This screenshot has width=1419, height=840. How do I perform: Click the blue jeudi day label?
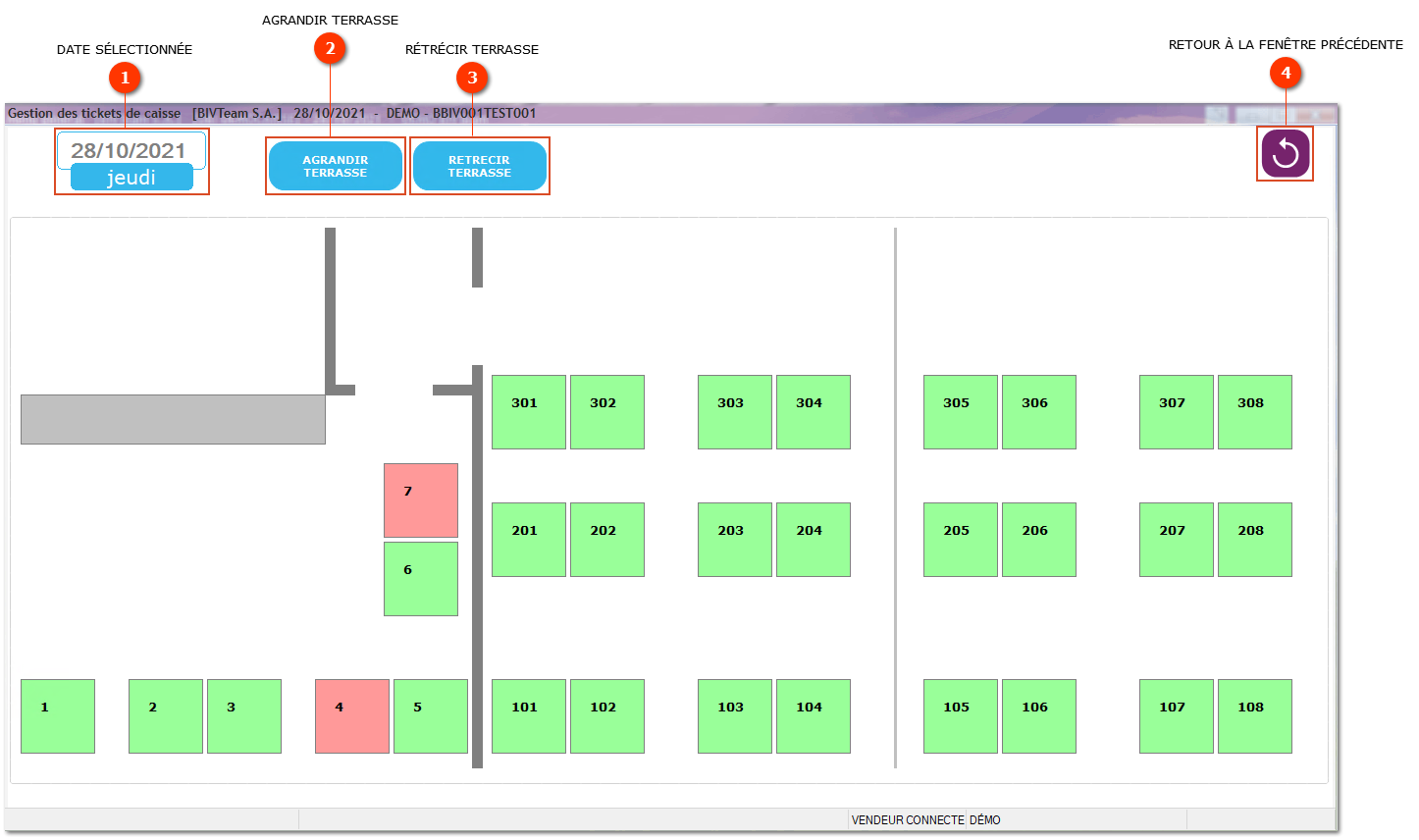[131, 178]
